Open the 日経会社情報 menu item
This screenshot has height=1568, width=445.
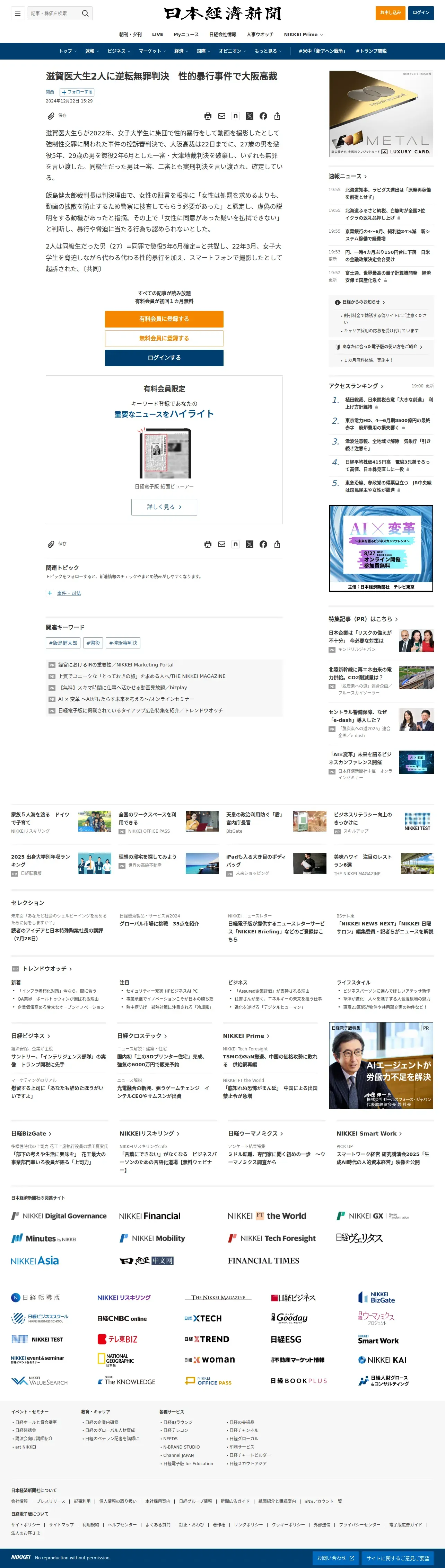click(x=222, y=35)
